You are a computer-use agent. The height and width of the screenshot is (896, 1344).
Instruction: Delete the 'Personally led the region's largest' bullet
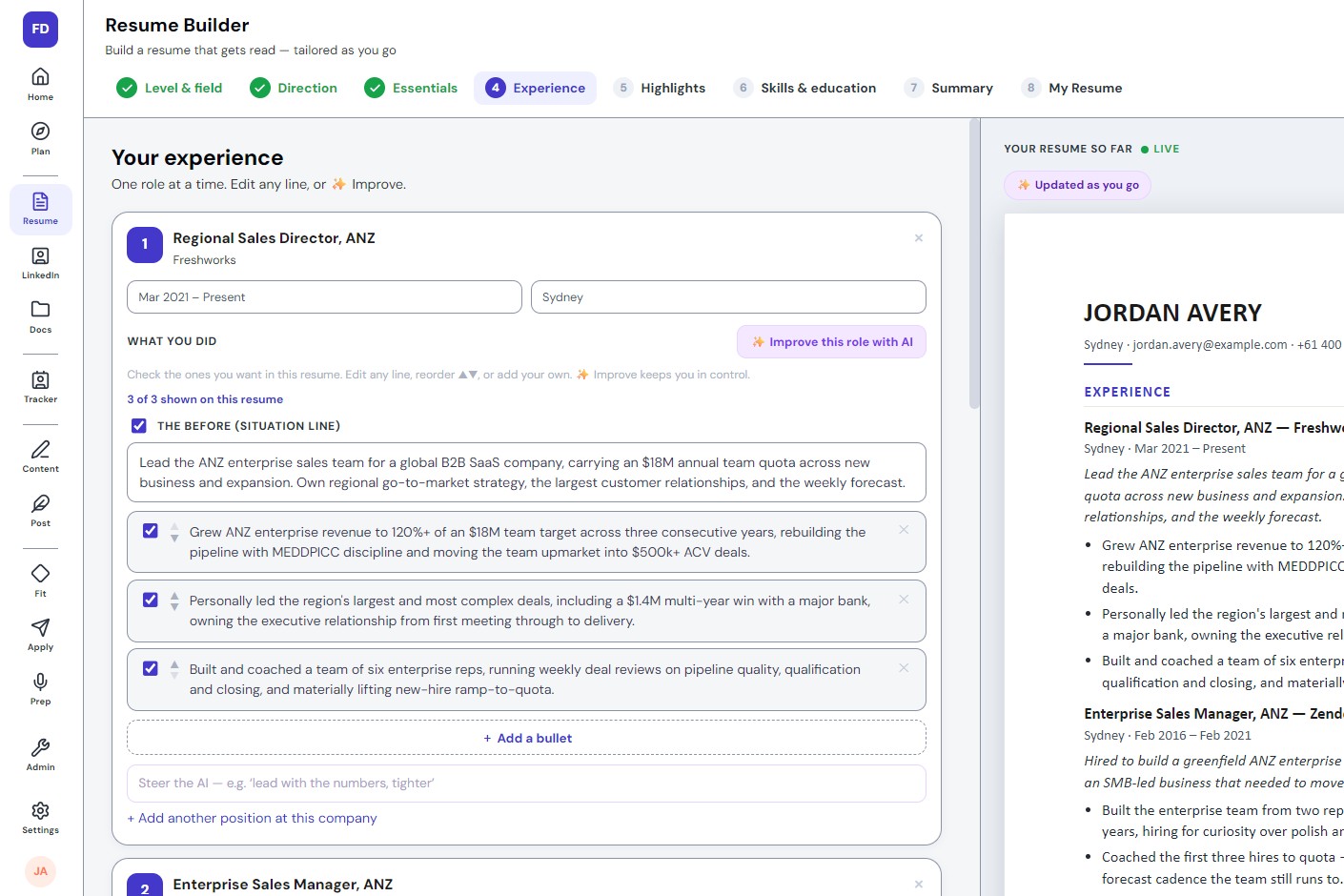click(x=904, y=600)
